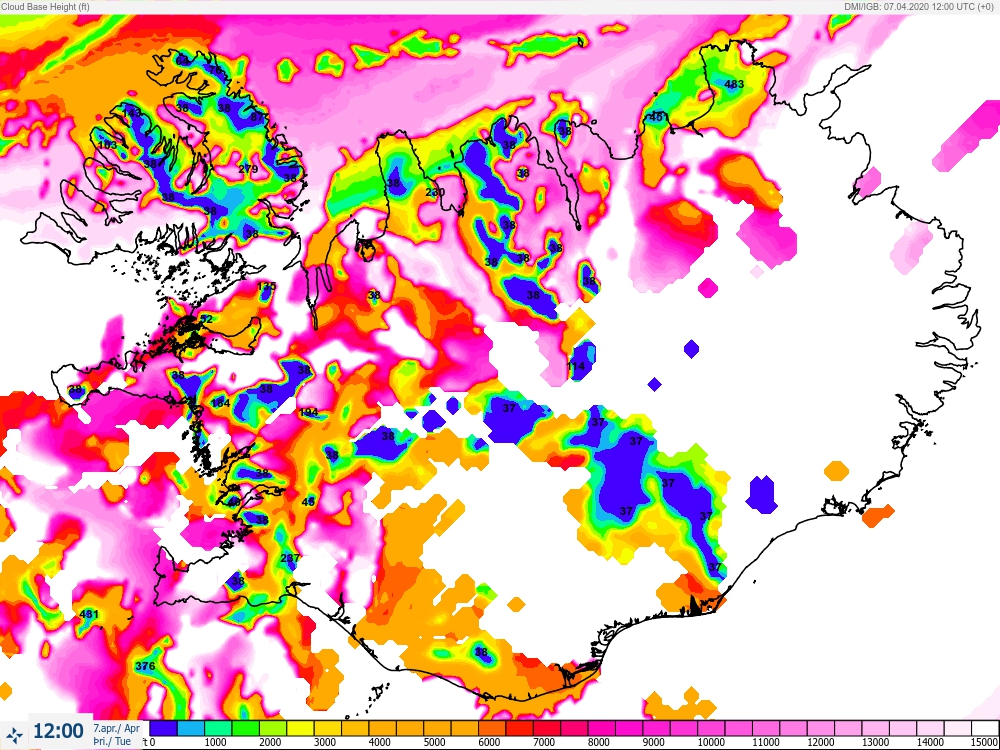Select the dark blue legend swatch at 0 ft
This screenshot has height=750, width=1000.
[163, 728]
